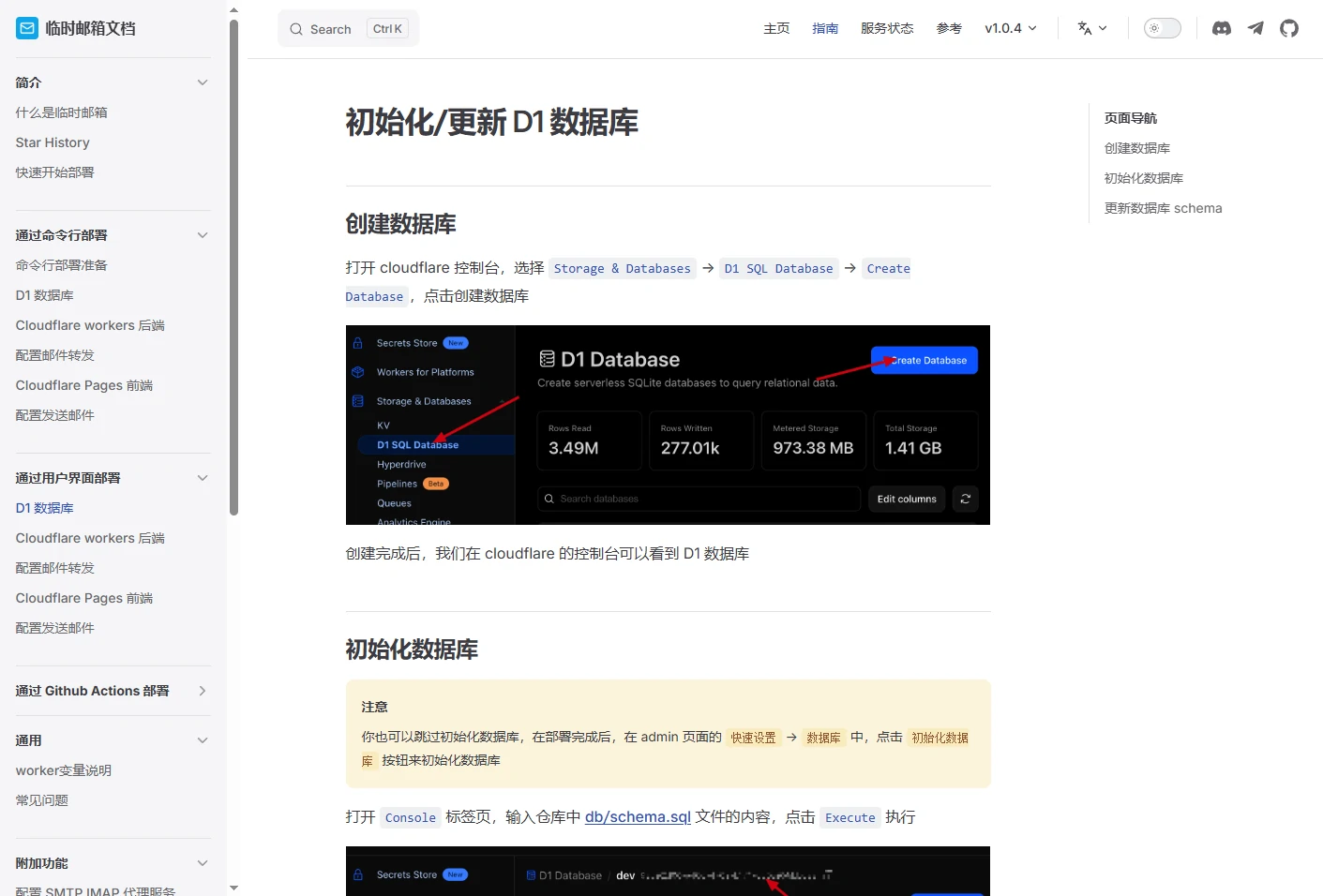
Task: Open active D1 数据库 under 通过用户界面部署
Action: tap(45, 508)
